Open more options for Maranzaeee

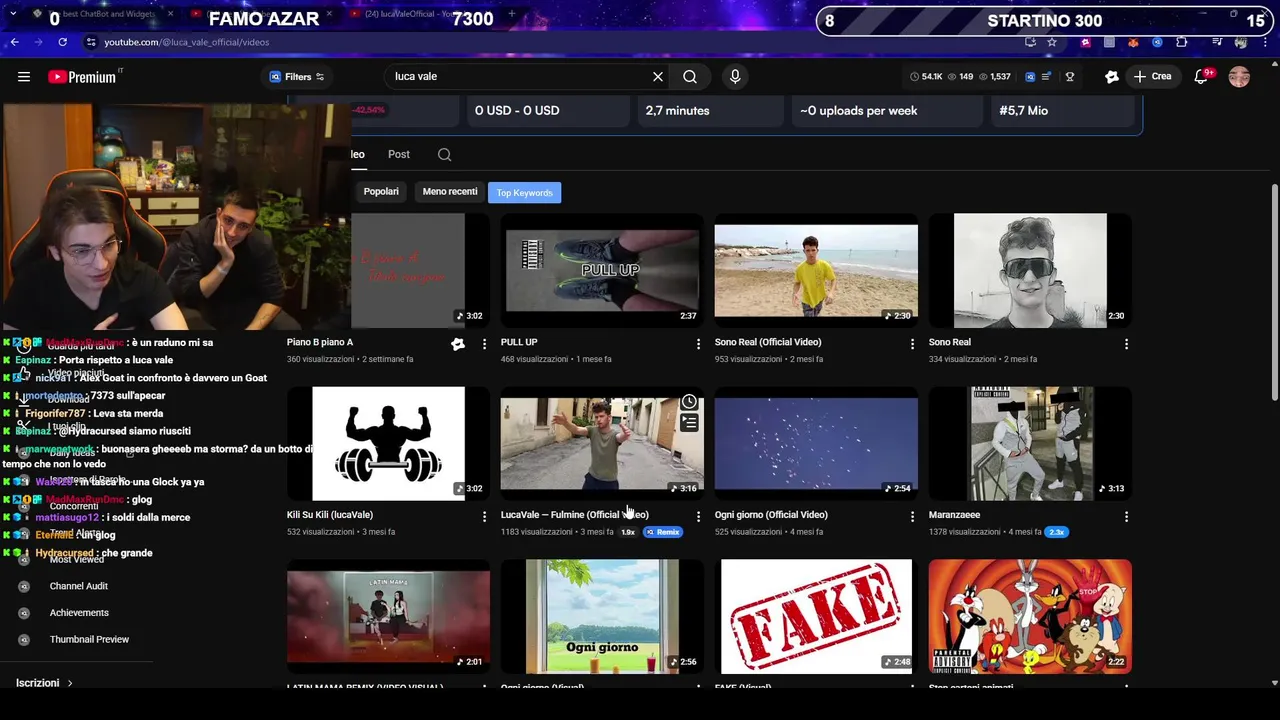pos(1126,517)
